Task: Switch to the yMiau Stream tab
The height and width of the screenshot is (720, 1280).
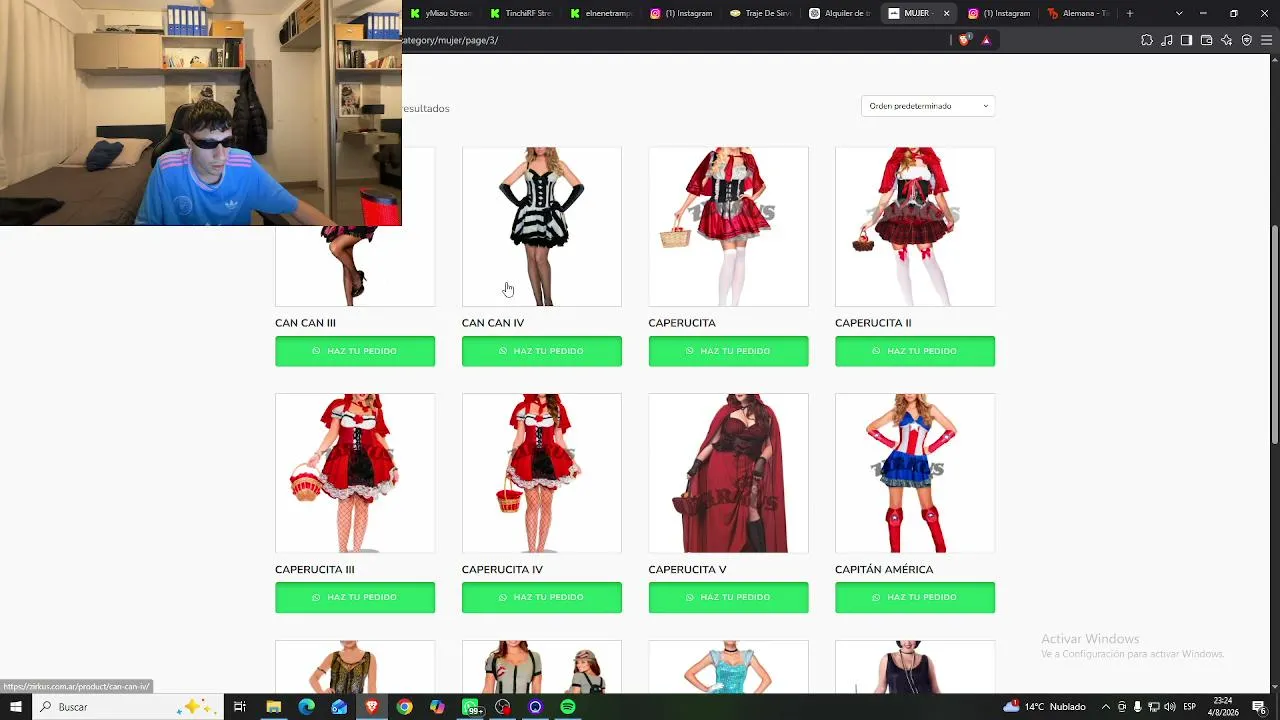Action: (441, 13)
